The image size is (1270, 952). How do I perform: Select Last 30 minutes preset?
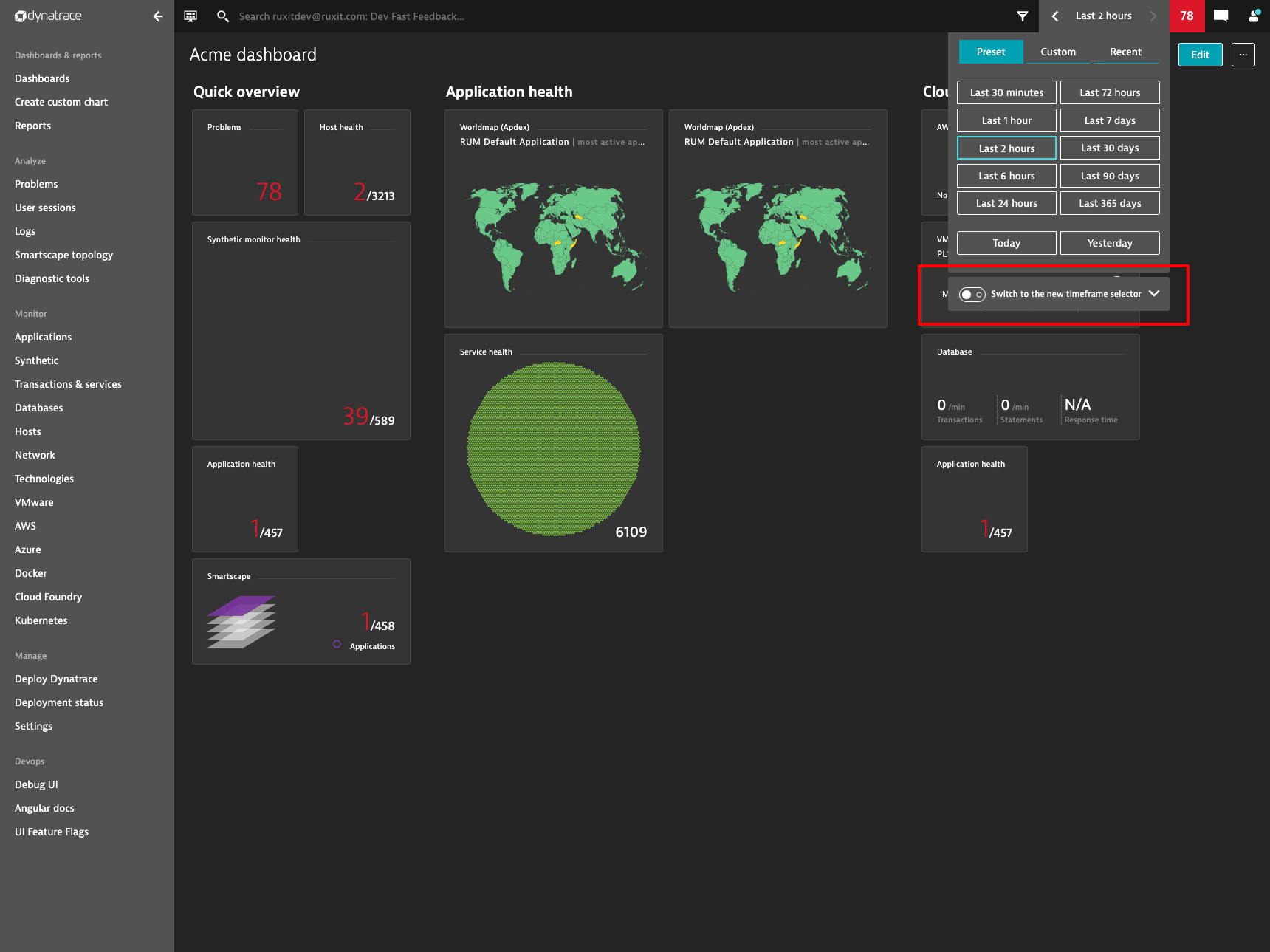coord(1006,92)
